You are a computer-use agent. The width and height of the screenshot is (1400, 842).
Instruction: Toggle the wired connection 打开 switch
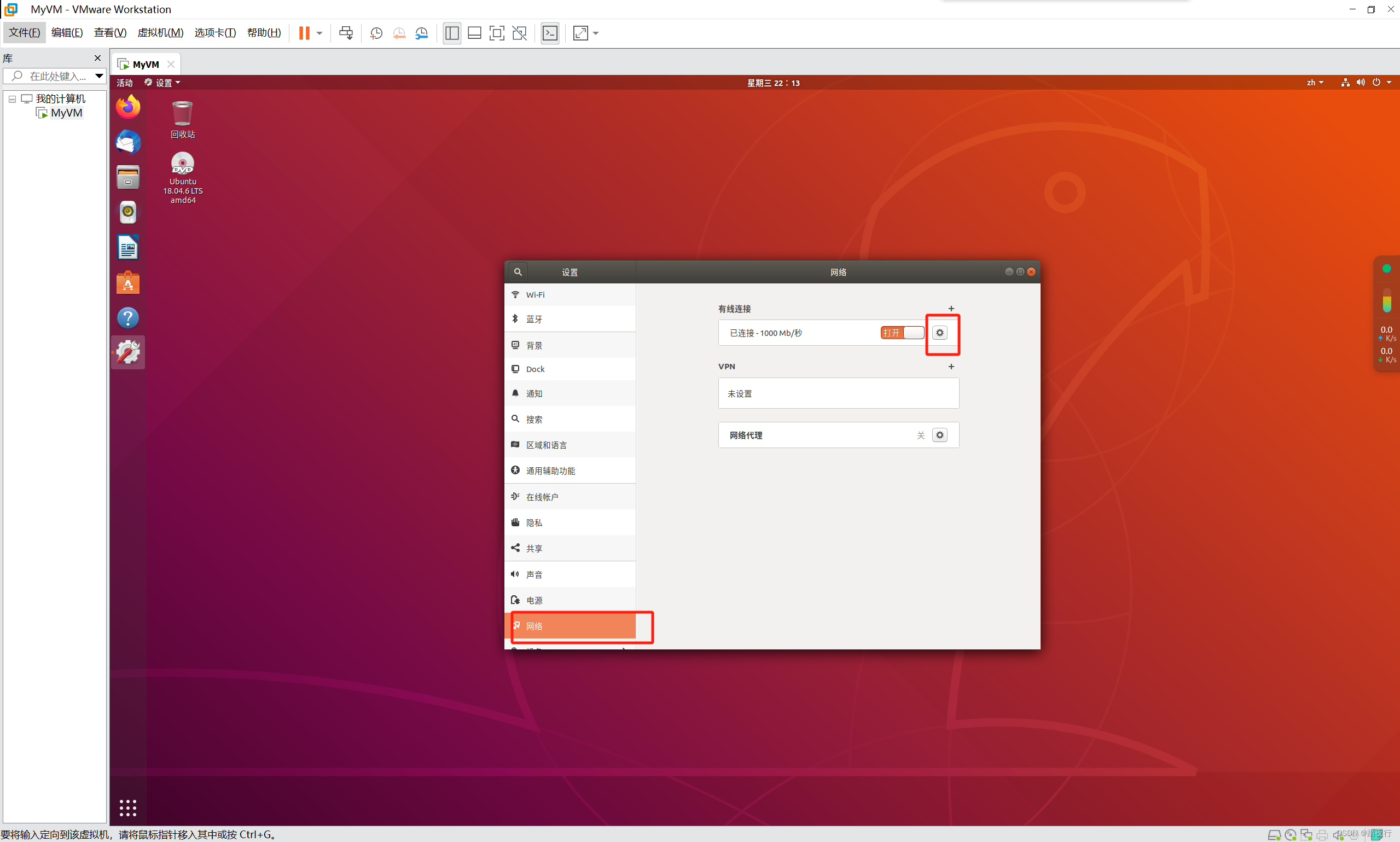[902, 333]
